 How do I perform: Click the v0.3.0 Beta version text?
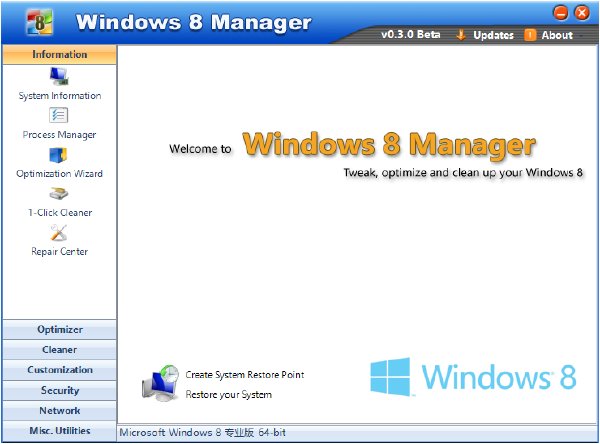pos(411,34)
